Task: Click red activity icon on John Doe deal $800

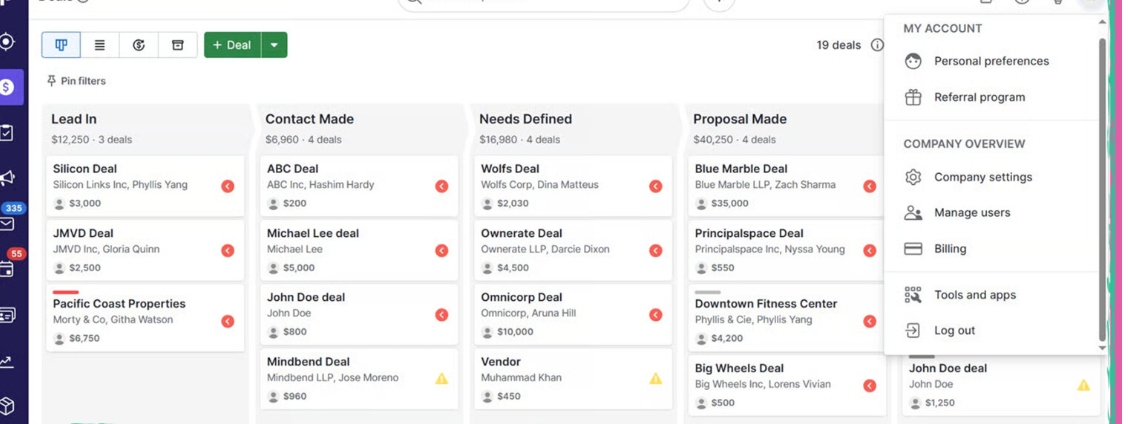Action: (x=442, y=315)
